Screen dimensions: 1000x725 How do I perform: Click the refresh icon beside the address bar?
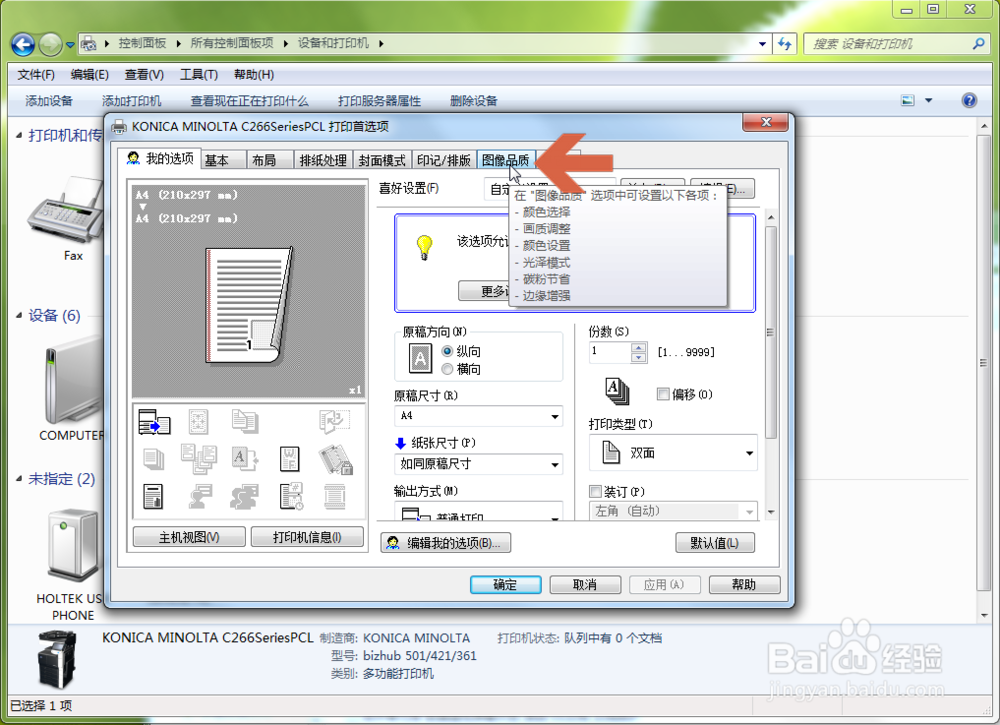pyautogui.click(x=784, y=43)
